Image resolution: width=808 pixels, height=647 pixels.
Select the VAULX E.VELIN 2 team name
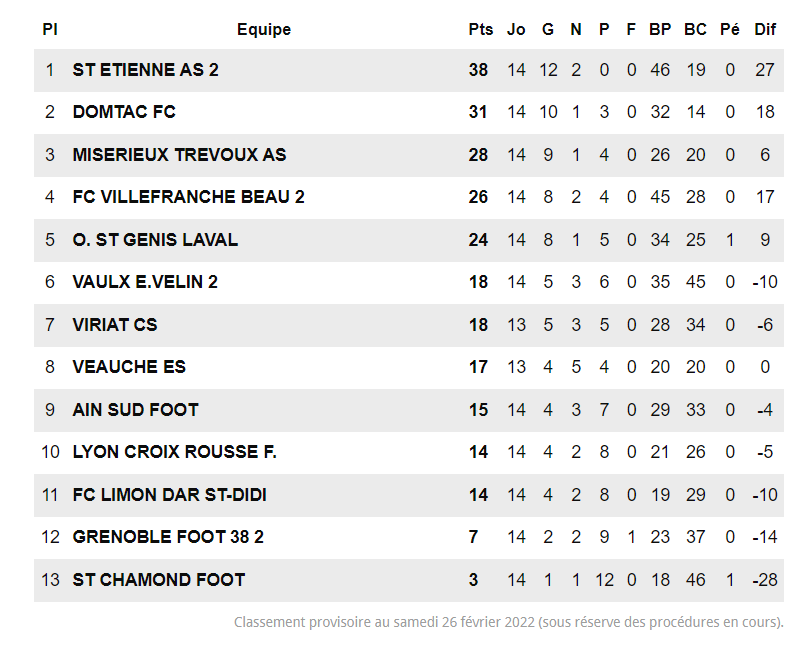tap(145, 282)
